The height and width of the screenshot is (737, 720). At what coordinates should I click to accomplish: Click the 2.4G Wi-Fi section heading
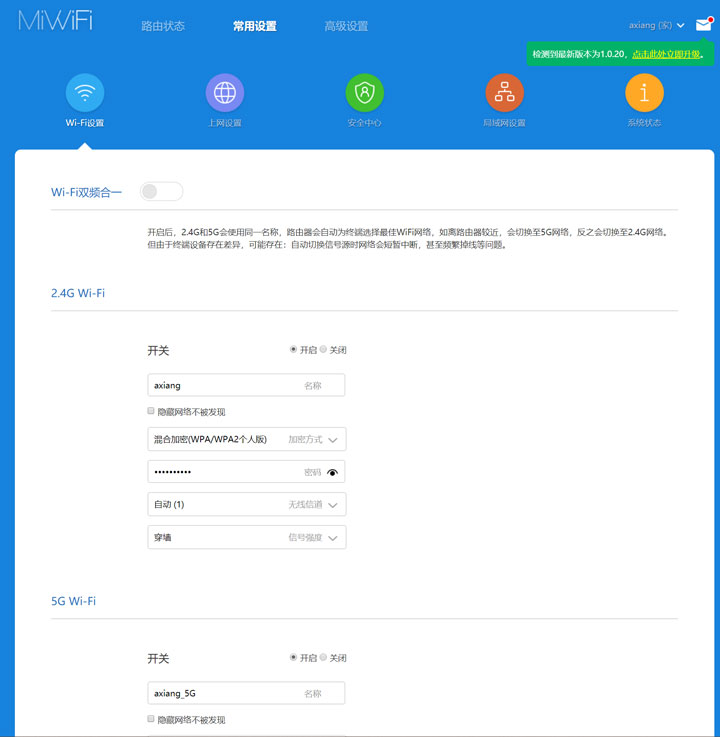(78, 293)
